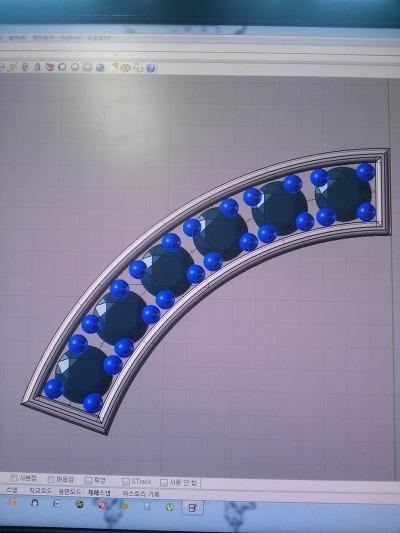The image size is (400, 533).
Task: Open help via blue question mark icon
Action: tap(151, 68)
